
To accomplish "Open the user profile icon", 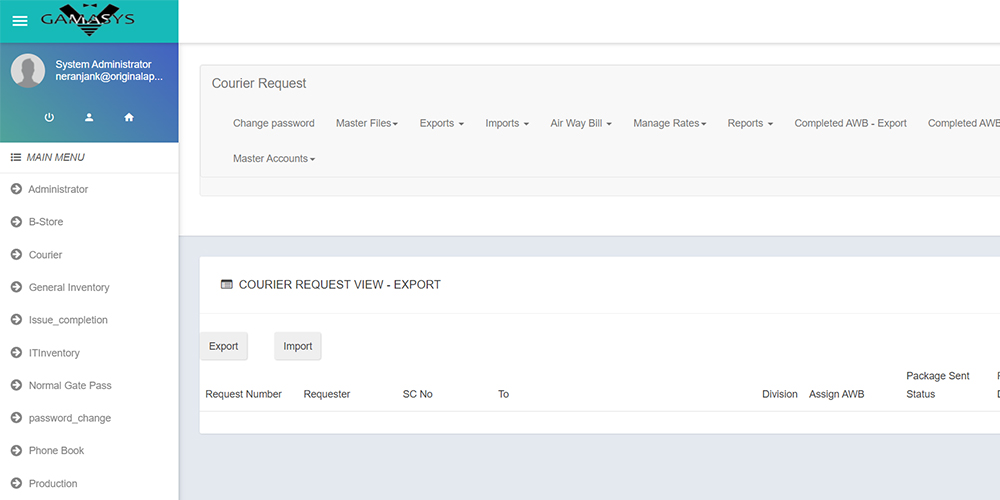I will (x=89, y=117).
